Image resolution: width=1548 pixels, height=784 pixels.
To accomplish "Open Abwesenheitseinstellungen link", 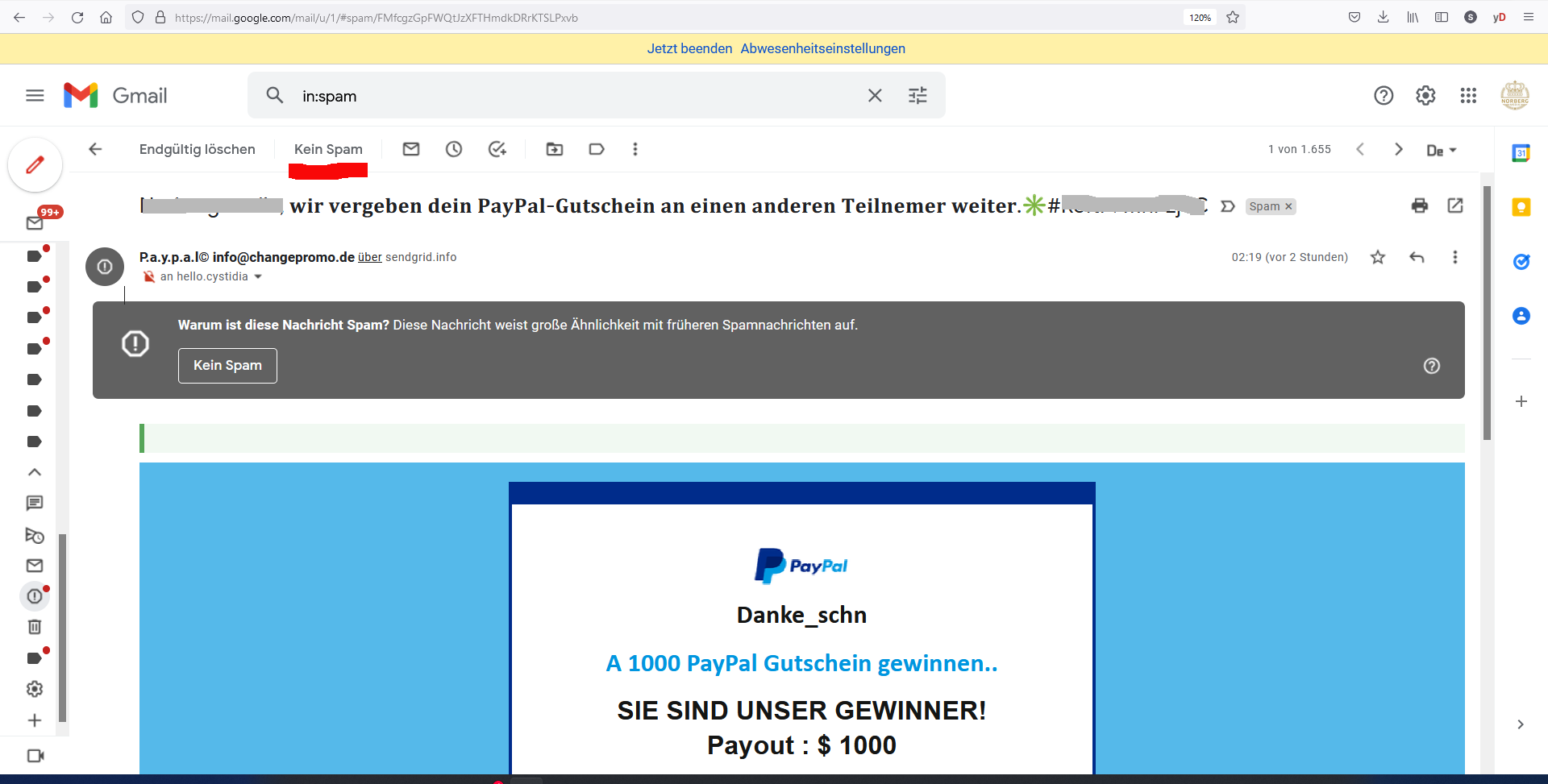I will pyautogui.click(x=823, y=48).
